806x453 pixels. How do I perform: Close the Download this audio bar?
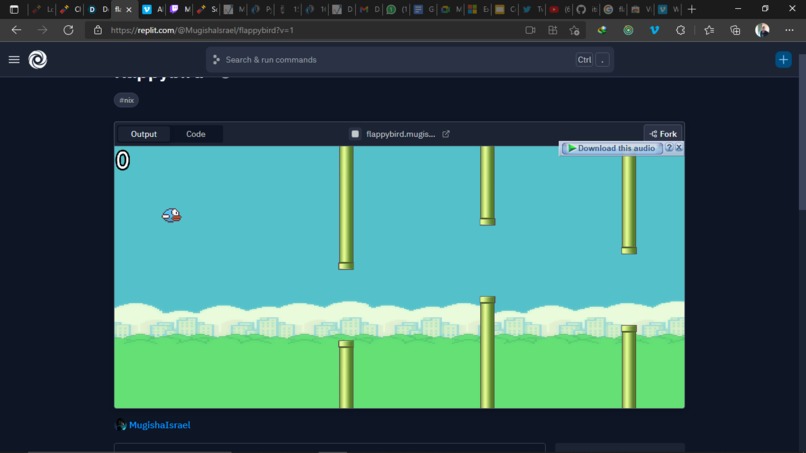(x=679, y=148)
